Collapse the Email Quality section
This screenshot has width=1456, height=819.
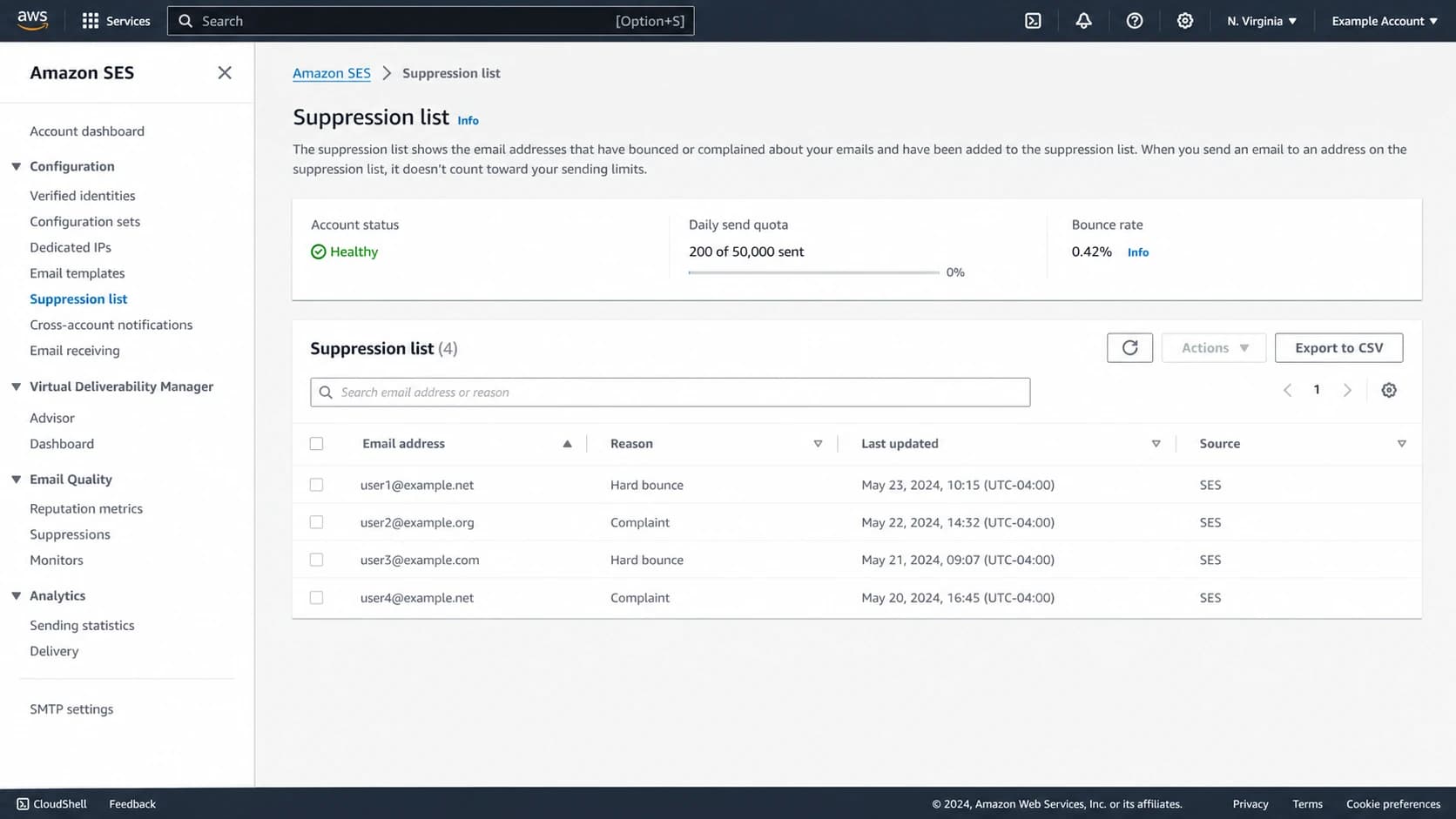[17, 480]
